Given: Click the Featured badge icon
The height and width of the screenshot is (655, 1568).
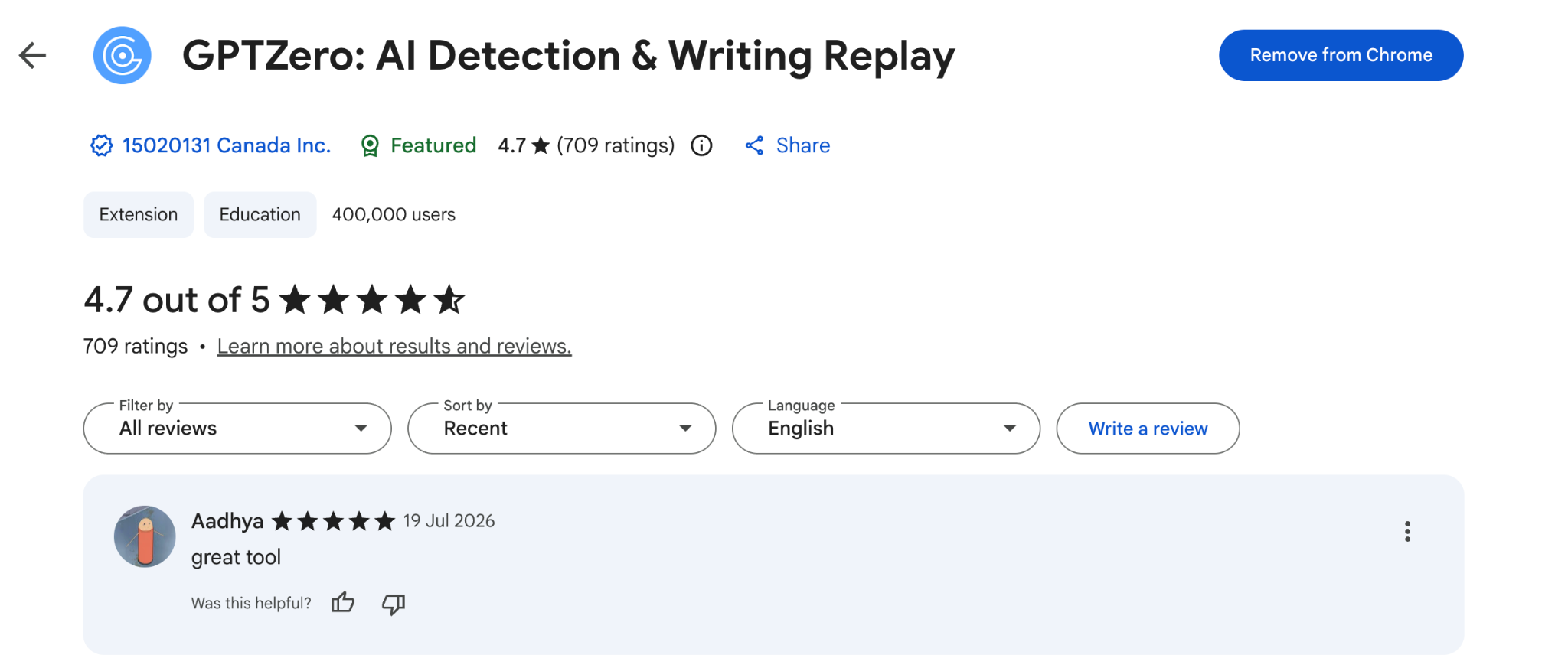Looking at the screenshot, I should tap(370, 145).
